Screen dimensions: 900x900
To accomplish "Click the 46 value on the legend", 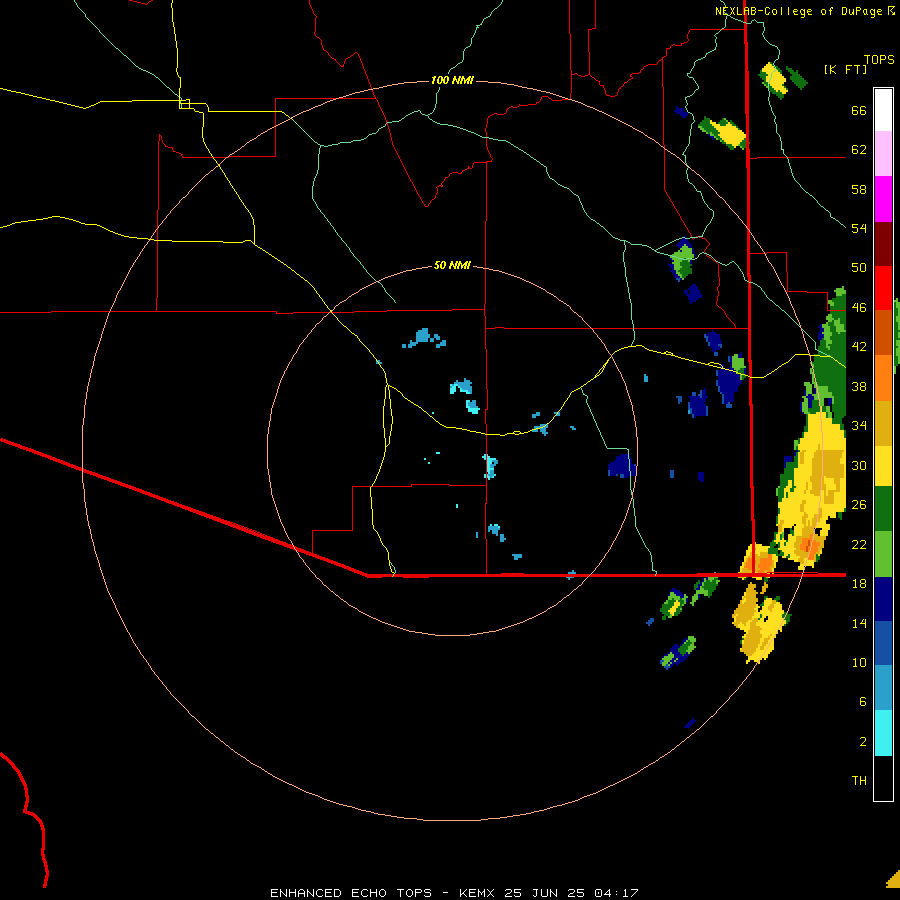I will 859,308.
